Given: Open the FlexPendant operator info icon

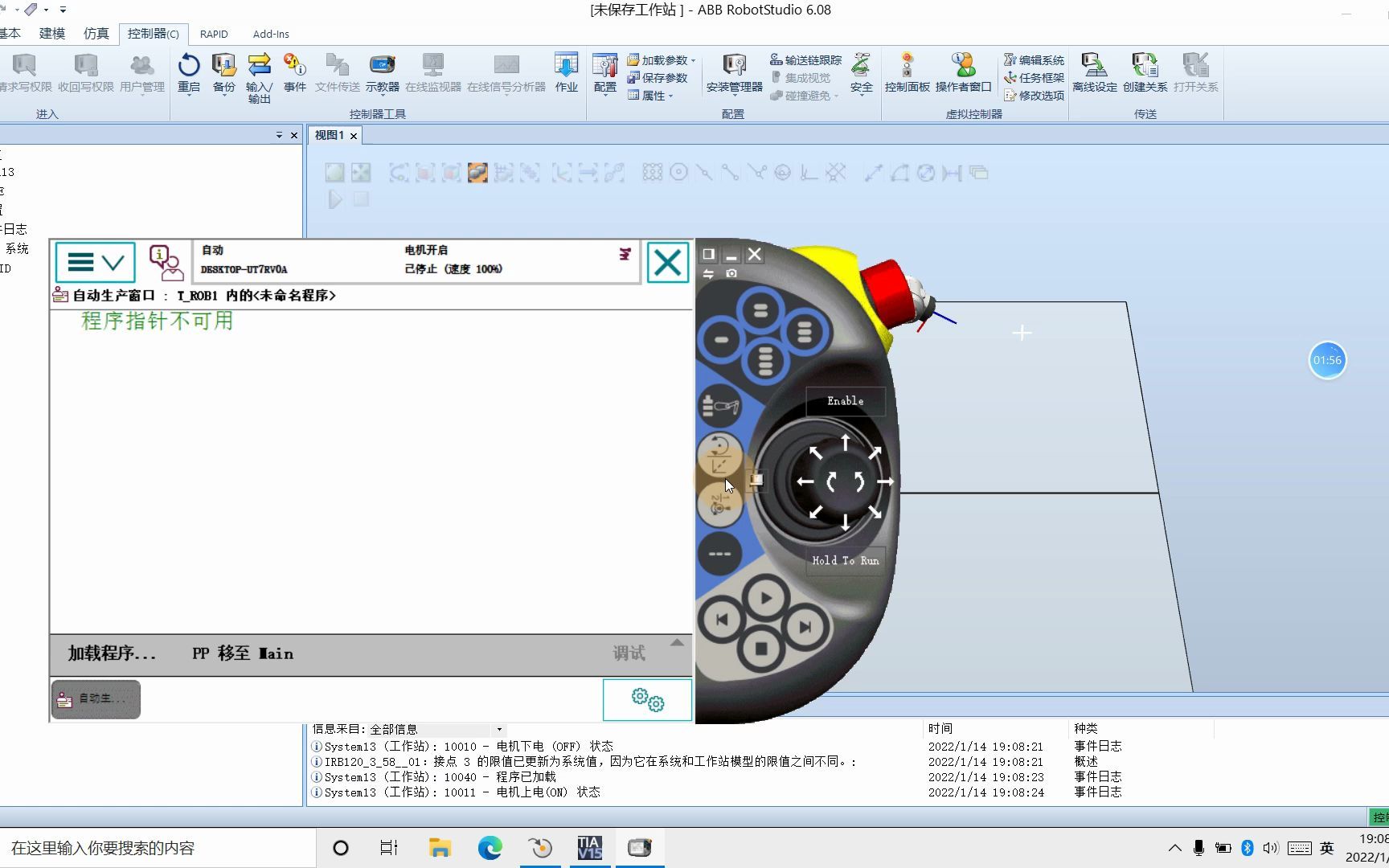Looking at the screenshot, I should pyautogui.click(x=166, y=262).
